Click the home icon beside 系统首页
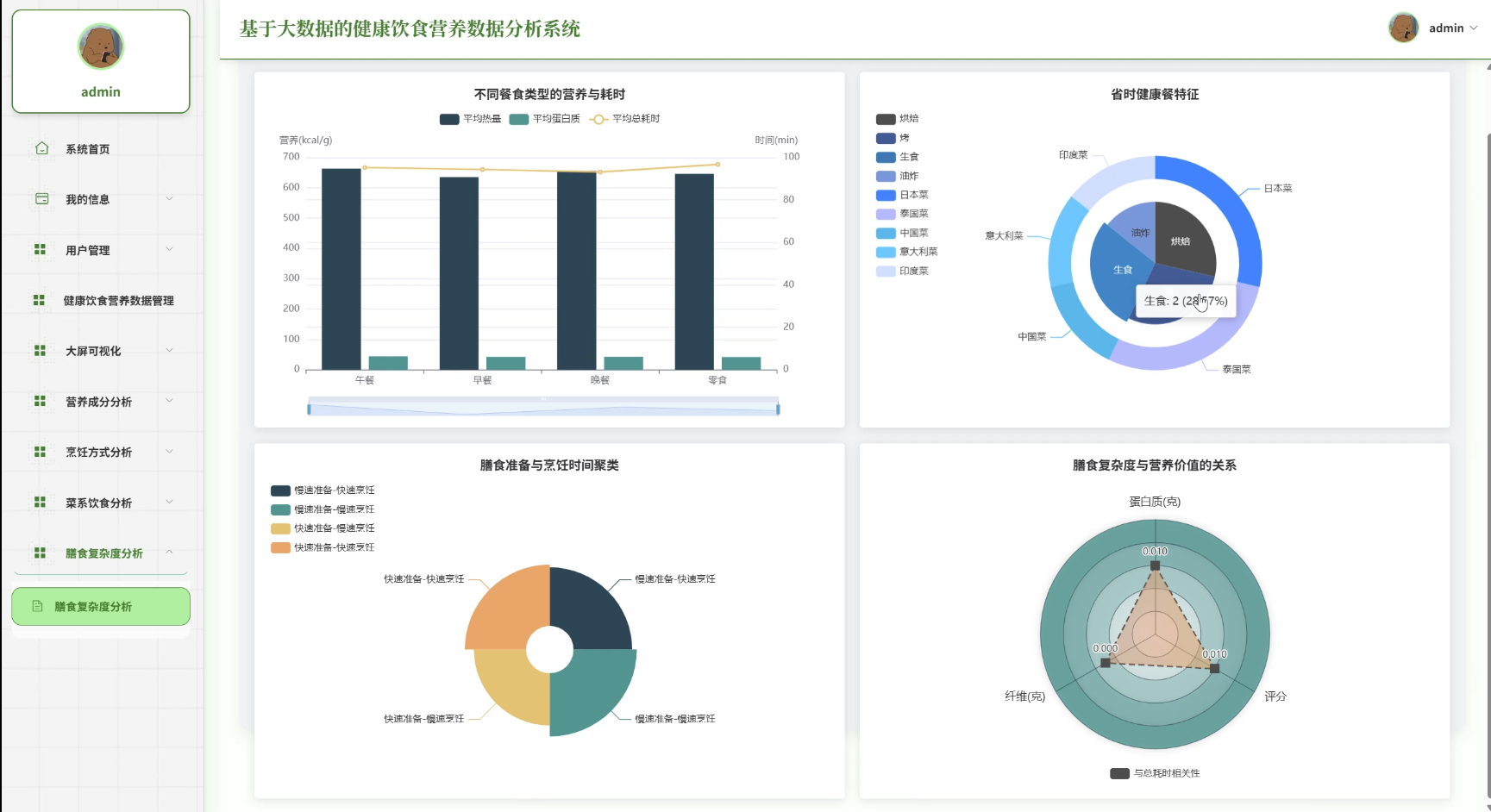Screen dimensions: 1491x812 tap(41, 148)
